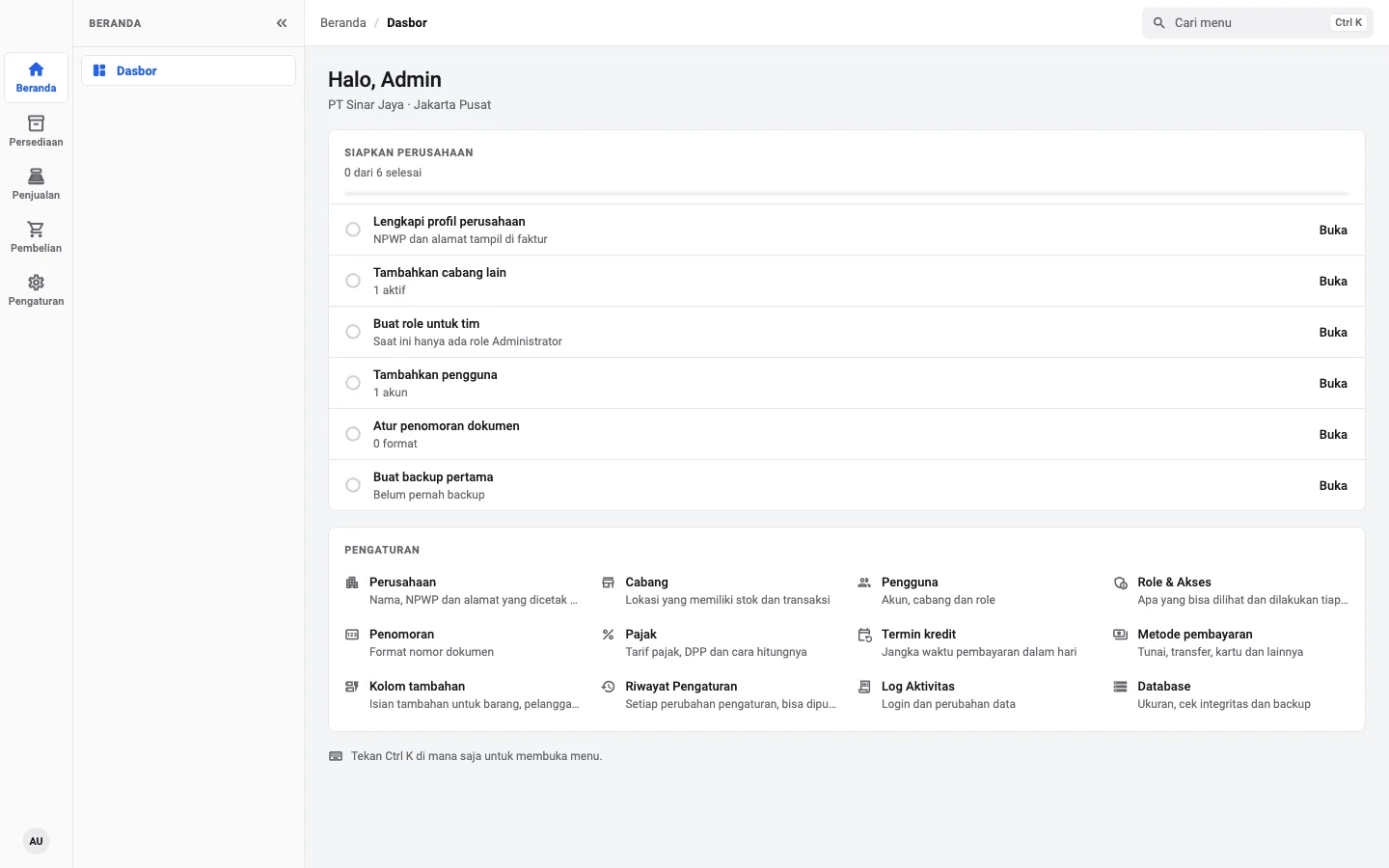Check the 'Buat backup pertama' circle
This screenshot has height=868, width=1389.
pos(353,485)
